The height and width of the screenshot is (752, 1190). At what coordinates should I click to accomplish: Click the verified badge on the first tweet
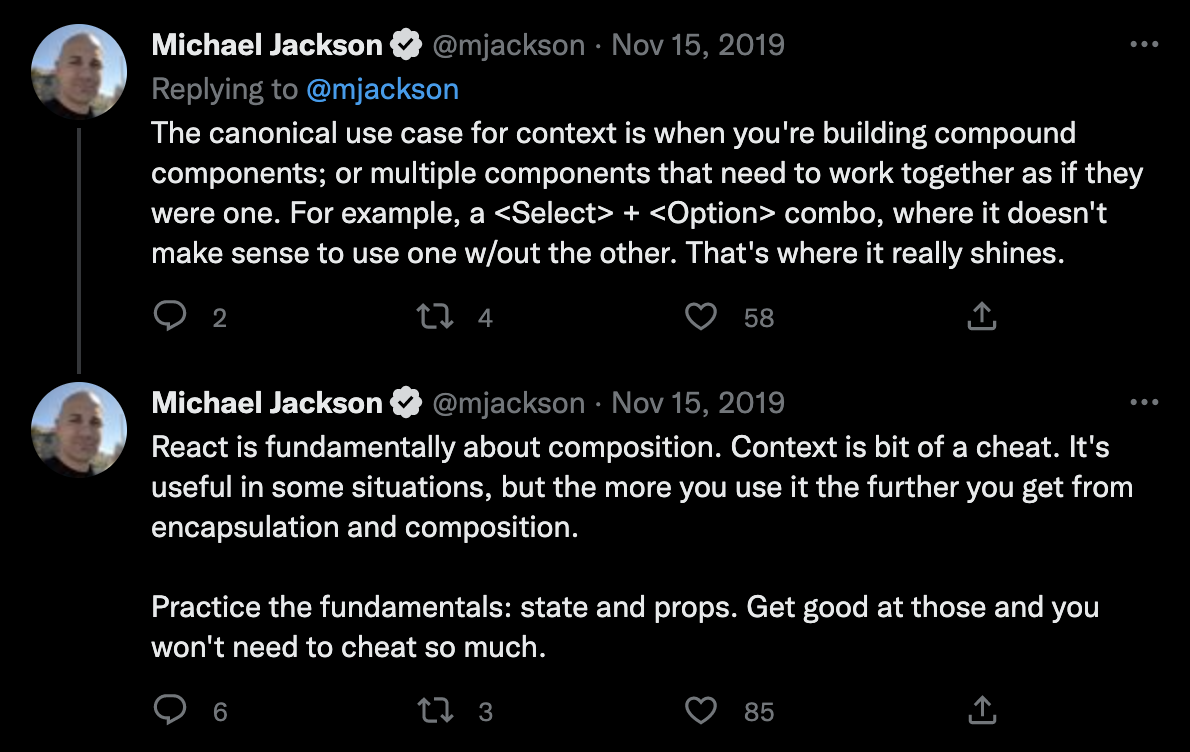pyautogui.click(x=406, y=44)
